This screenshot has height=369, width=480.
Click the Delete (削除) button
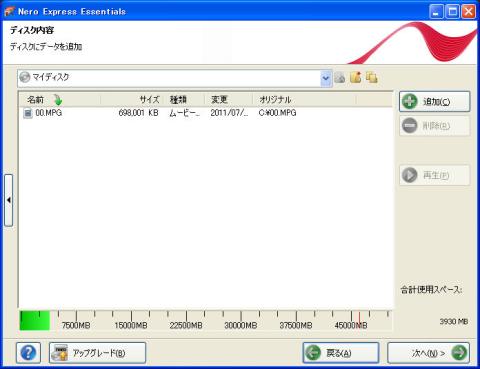(x=435, y=126)
